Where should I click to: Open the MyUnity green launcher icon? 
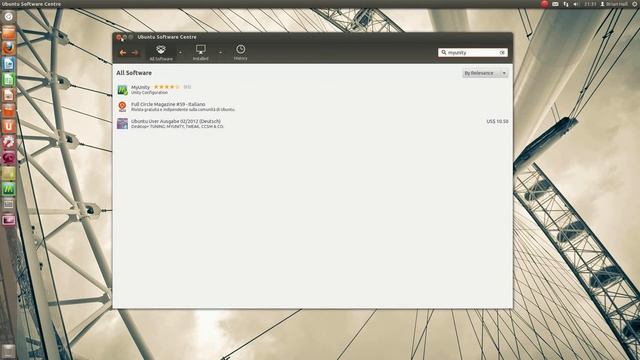click(9, 189)
